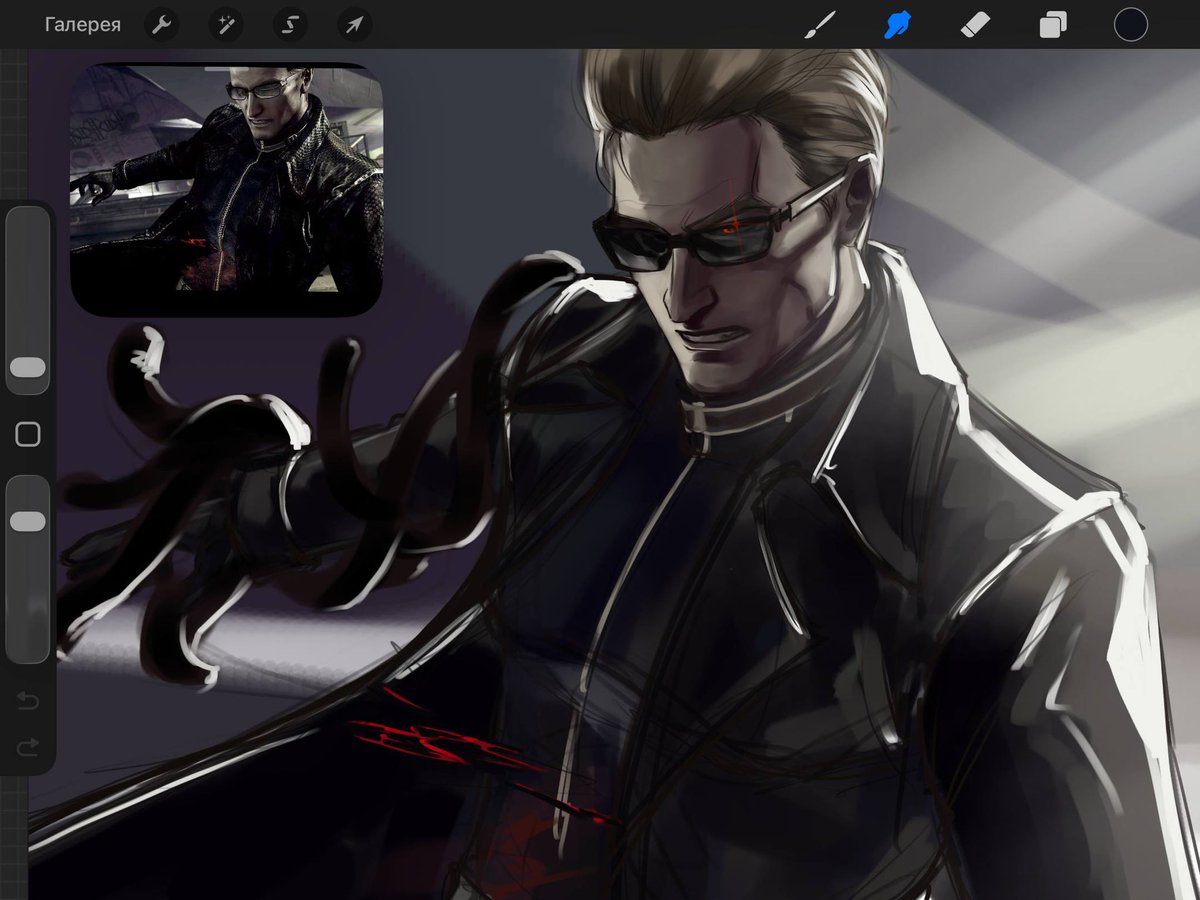Screen dimensions: 1200x900
Task: Activate the Selection tool
Action: coord(289,25)
